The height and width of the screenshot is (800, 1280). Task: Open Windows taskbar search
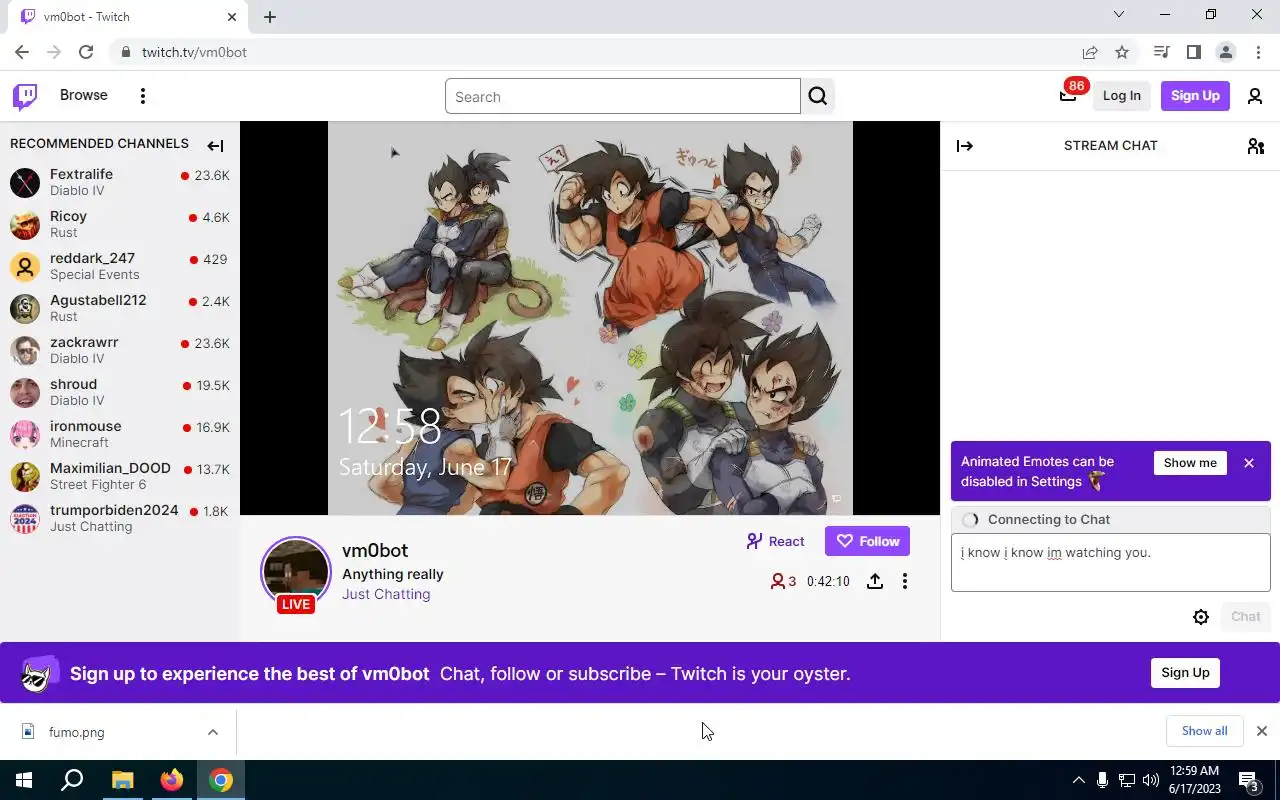click(72, 780)
